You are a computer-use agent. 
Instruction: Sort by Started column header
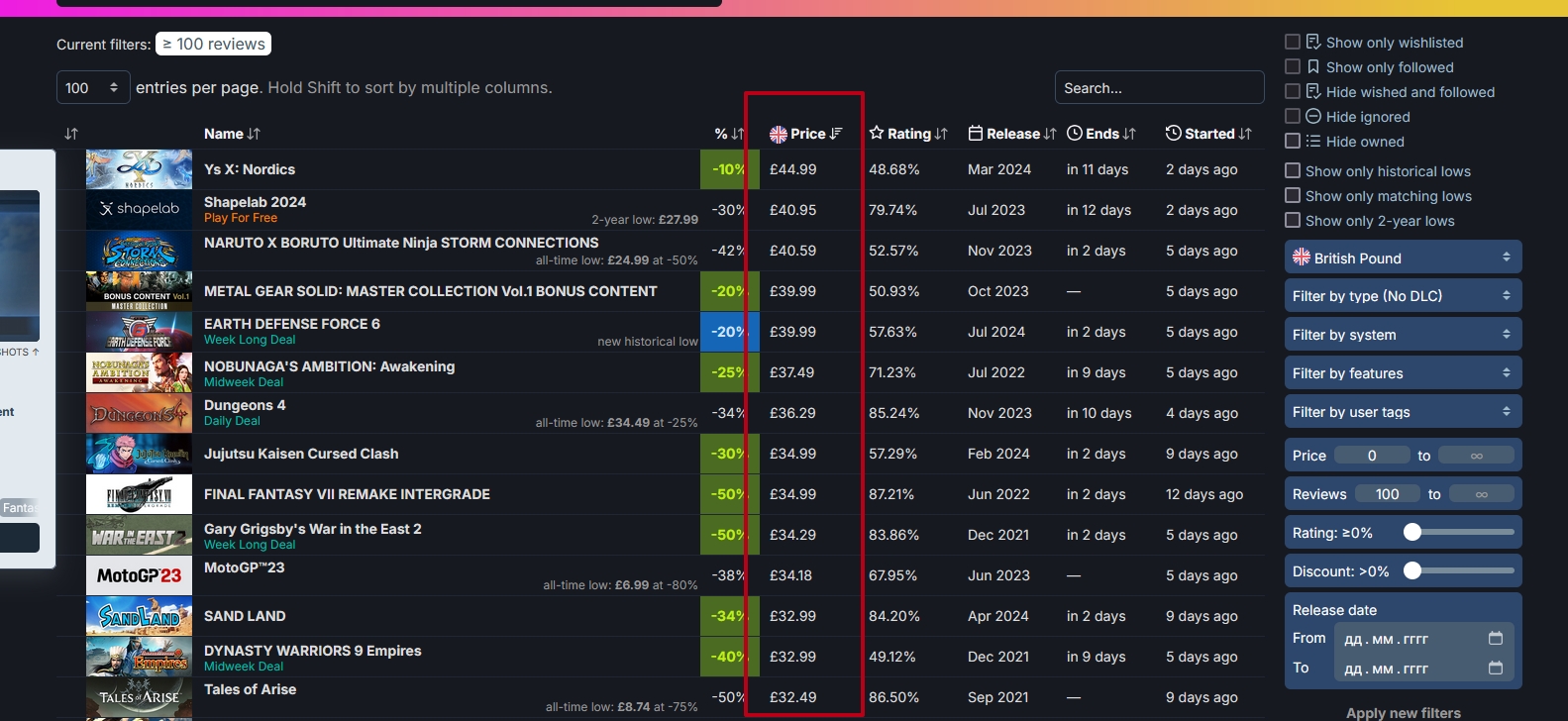1208,134
